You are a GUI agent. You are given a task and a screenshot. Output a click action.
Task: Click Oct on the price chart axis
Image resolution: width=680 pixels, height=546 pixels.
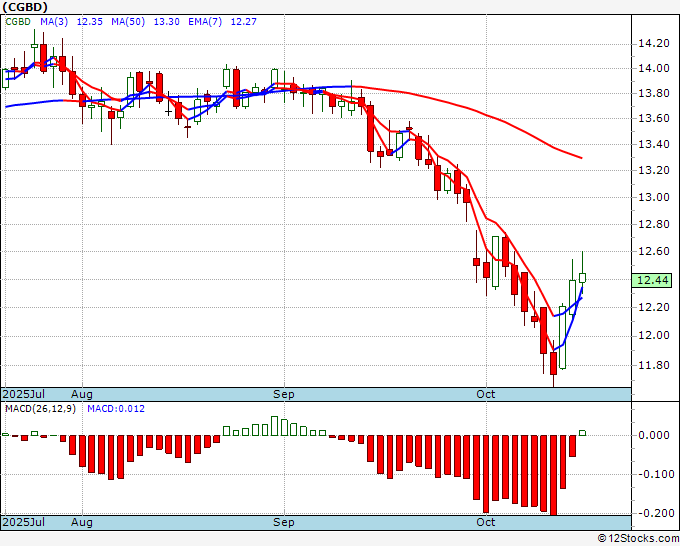tap(485, 394)
